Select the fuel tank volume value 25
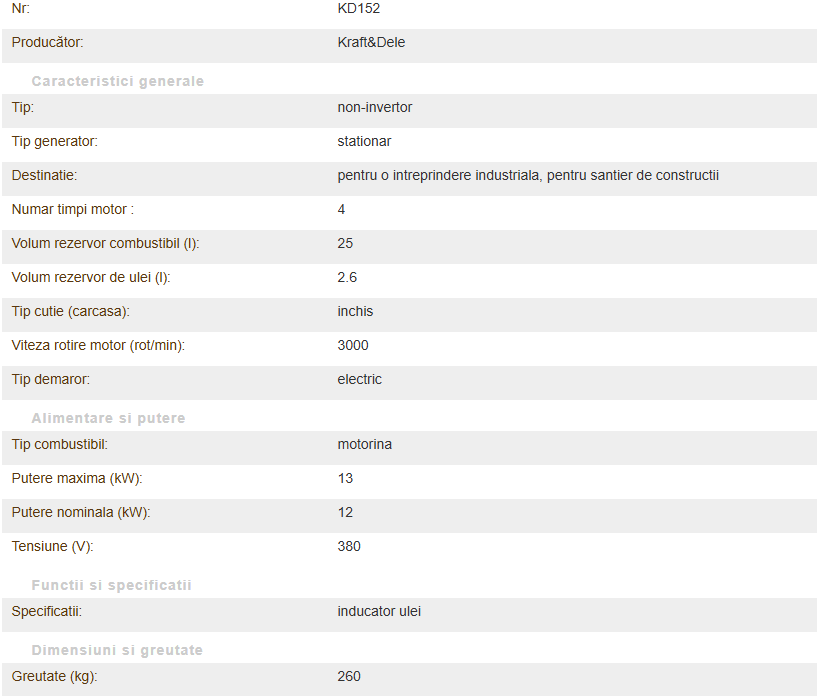Image resolution: width=817 pixels, height=696 pixels. (345, 243)
